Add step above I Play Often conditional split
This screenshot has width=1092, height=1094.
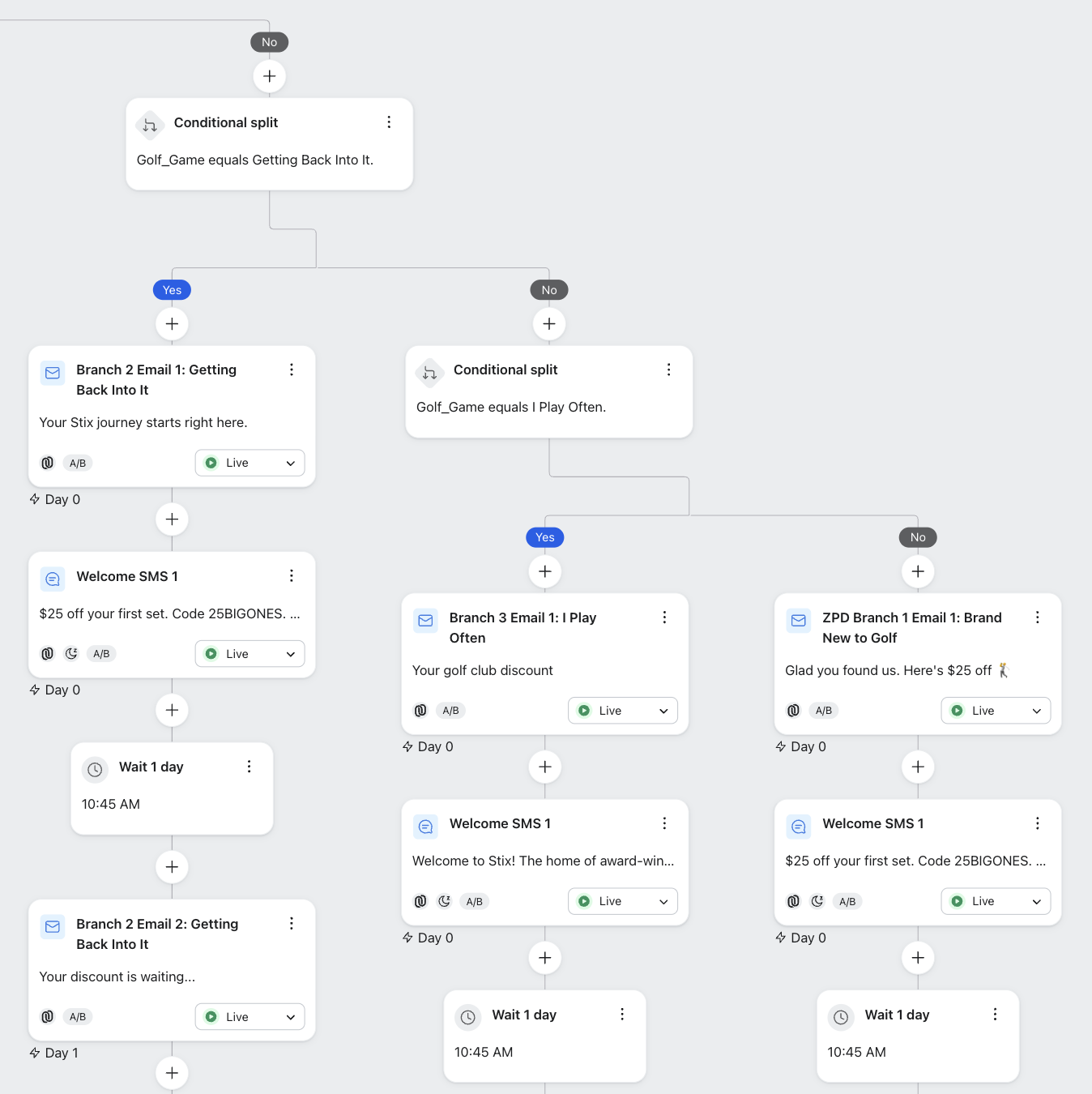click(549, 324)
